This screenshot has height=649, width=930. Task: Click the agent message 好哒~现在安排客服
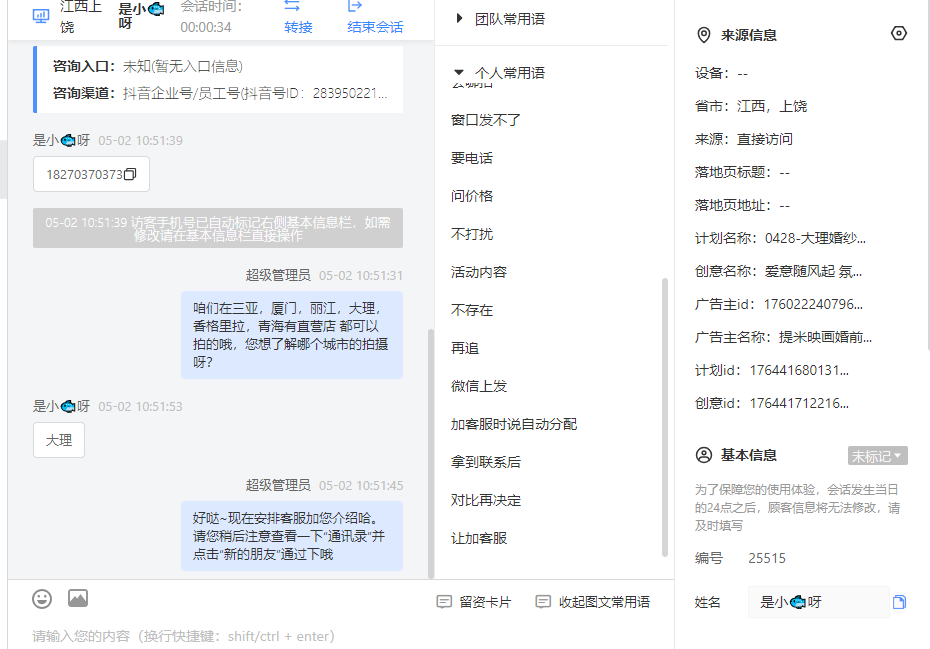point(292,536)
